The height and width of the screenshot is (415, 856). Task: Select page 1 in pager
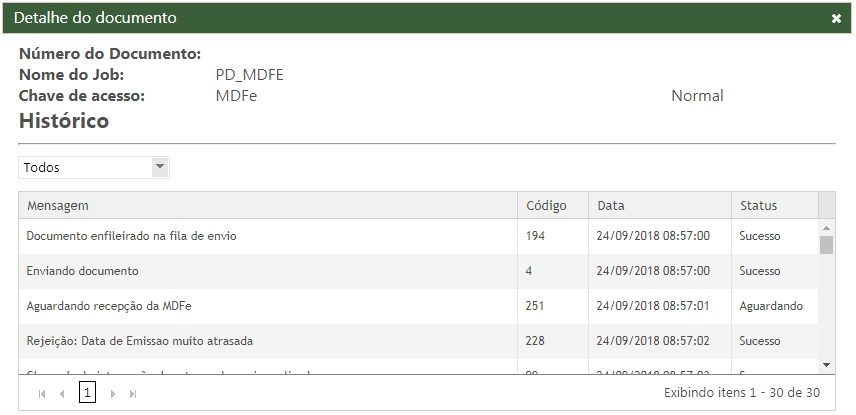point(87,394)
